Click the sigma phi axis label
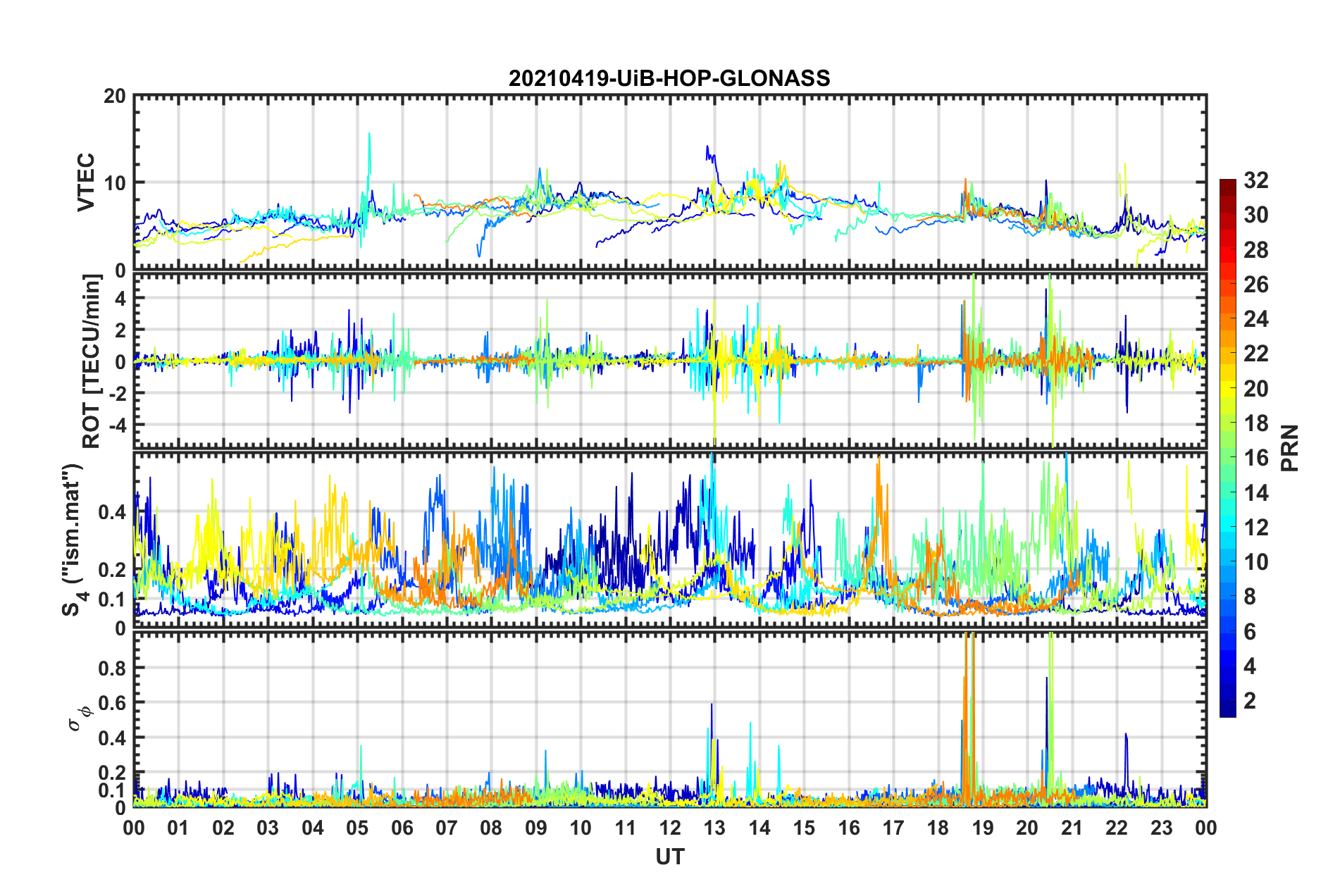The width and height of the screenshot is (1340, 896). [80, 719]
